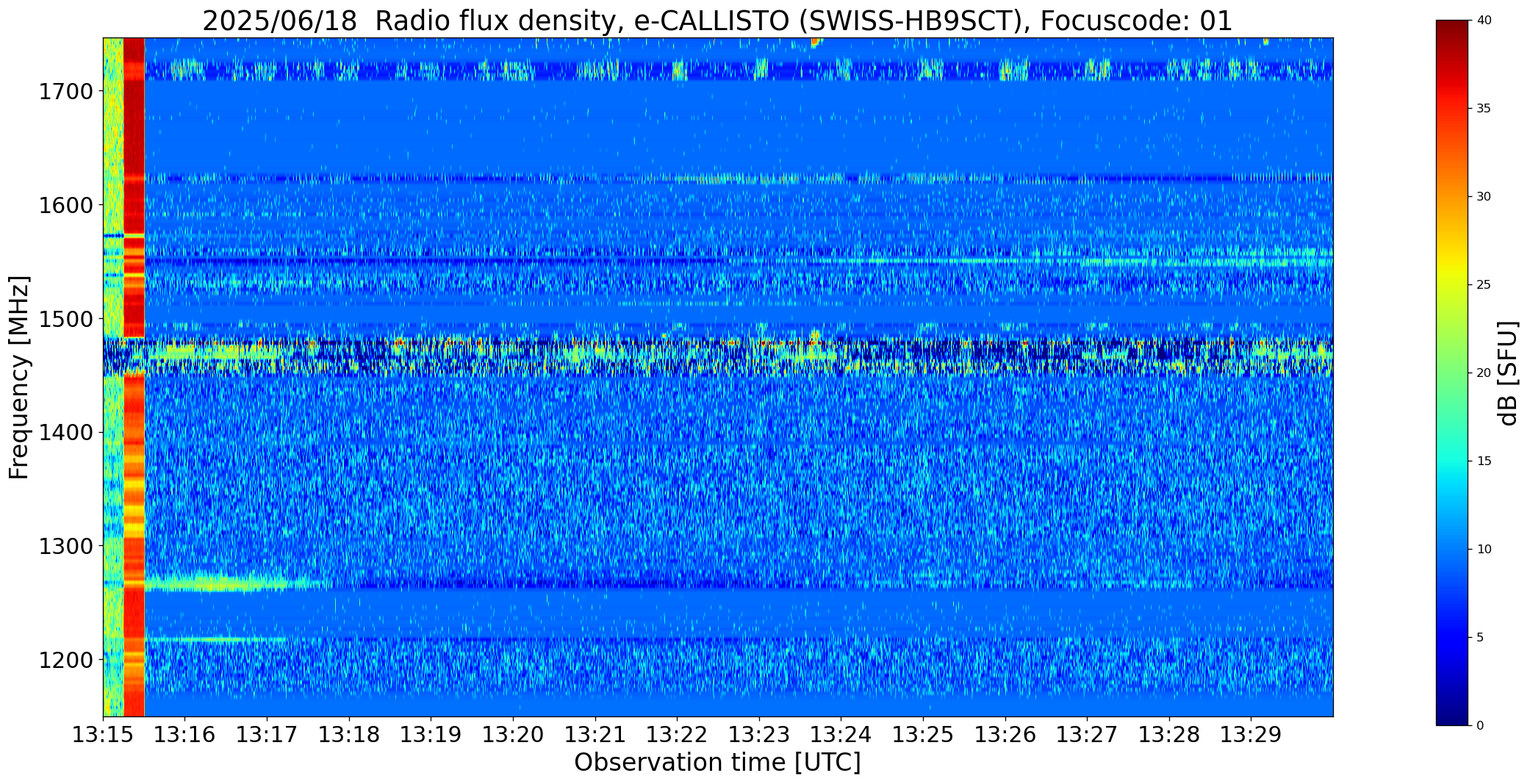Click the colorbar tick label 25

click(1484, 285)
